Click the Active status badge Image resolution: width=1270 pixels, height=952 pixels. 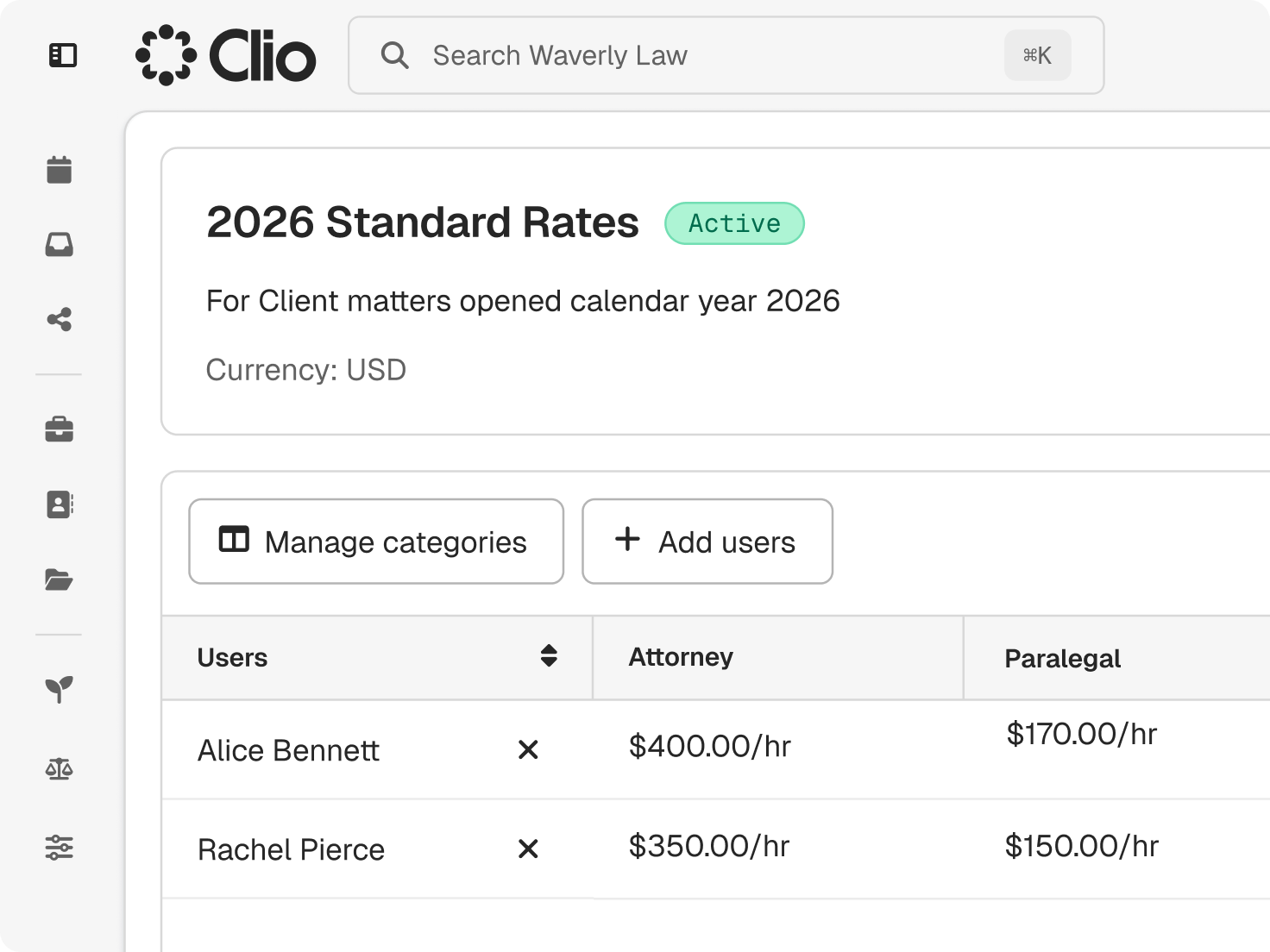(x=734, y=223)
